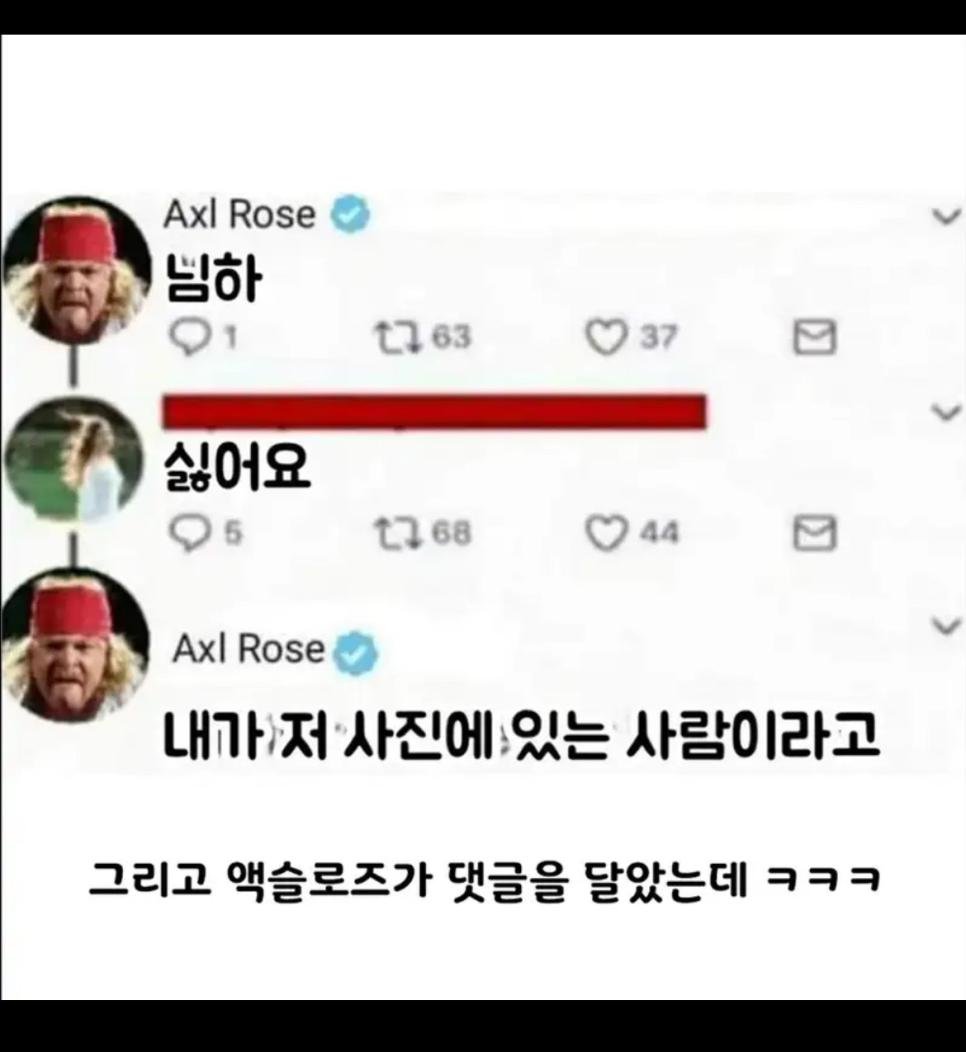Send first tweet via envelope message icon
The width and height of the screenshot is (966, 1052).
tap(814, 337)
